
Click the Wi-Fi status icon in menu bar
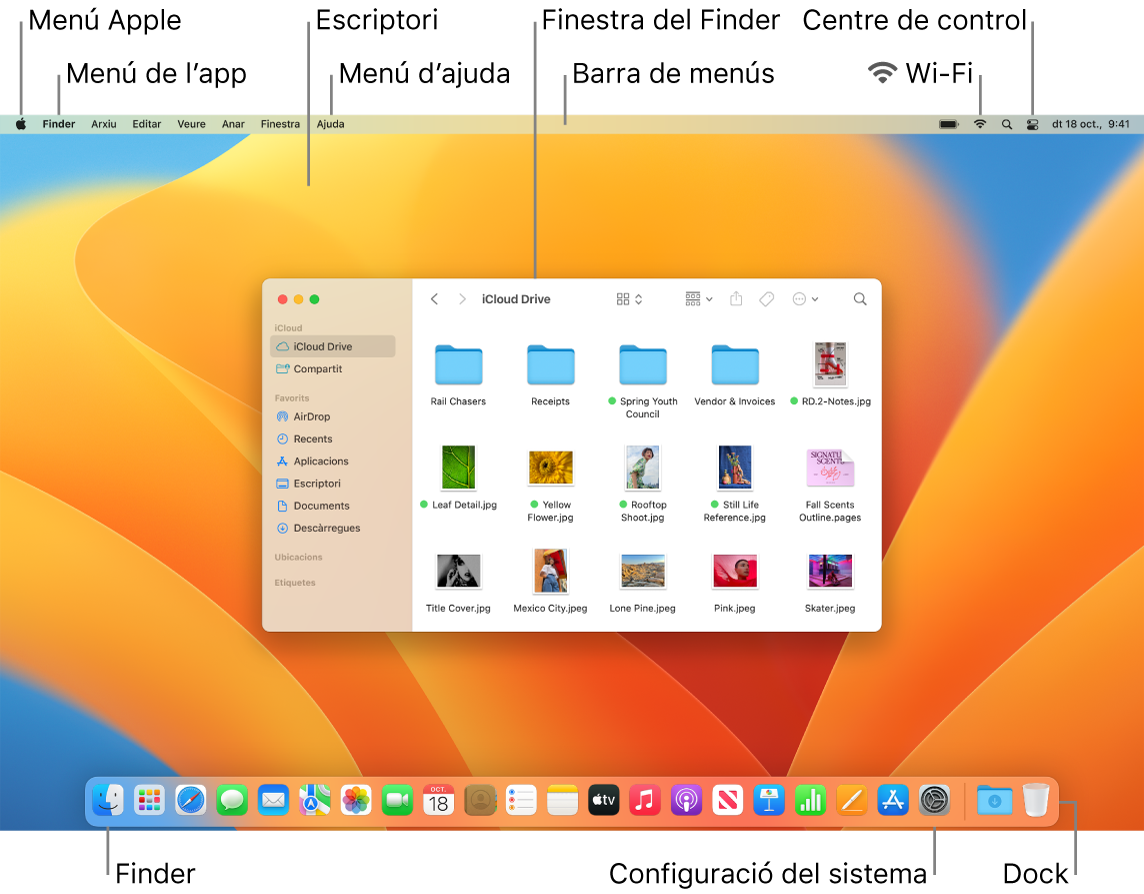980,124
